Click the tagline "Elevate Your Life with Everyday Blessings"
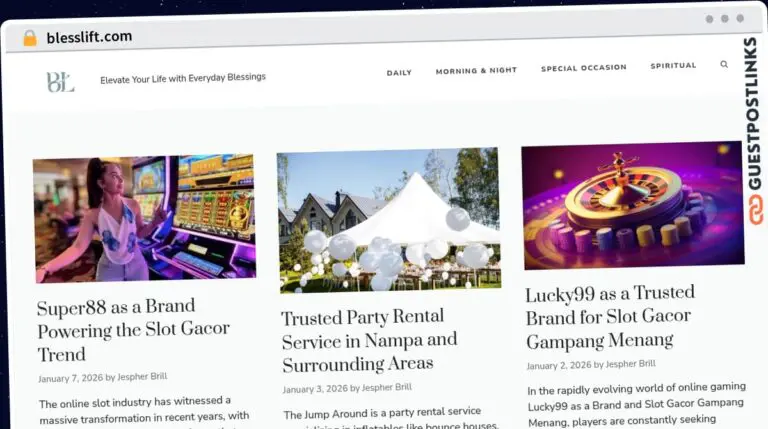 [183, 78]
